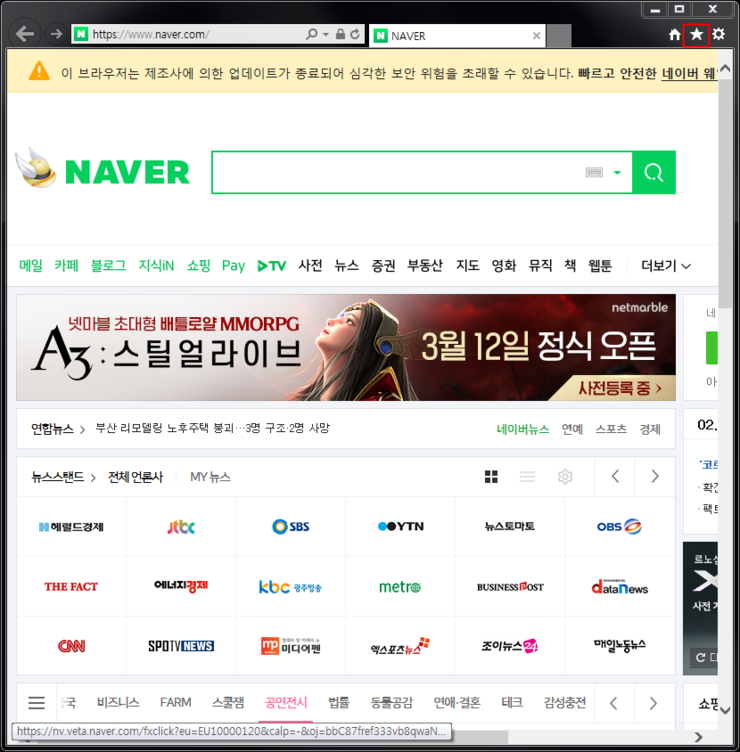Open the metro press logo

pos(400,587)
